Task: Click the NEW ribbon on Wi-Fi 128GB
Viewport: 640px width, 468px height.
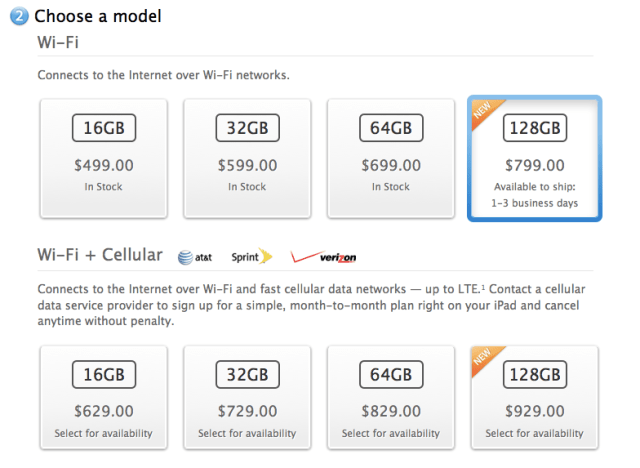Action: tap(484, 112)
